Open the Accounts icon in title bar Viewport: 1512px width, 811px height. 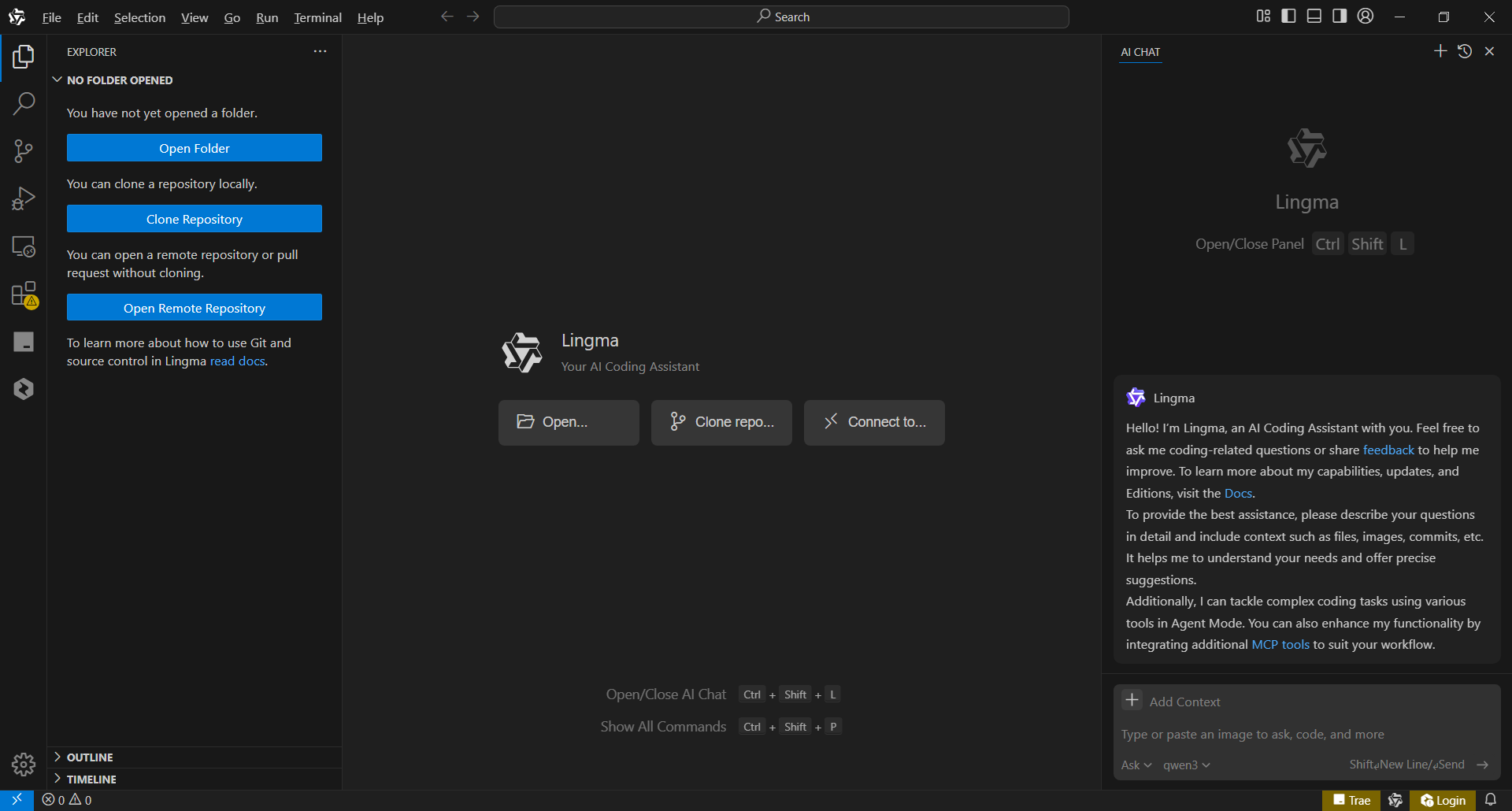pos(1366,17)
